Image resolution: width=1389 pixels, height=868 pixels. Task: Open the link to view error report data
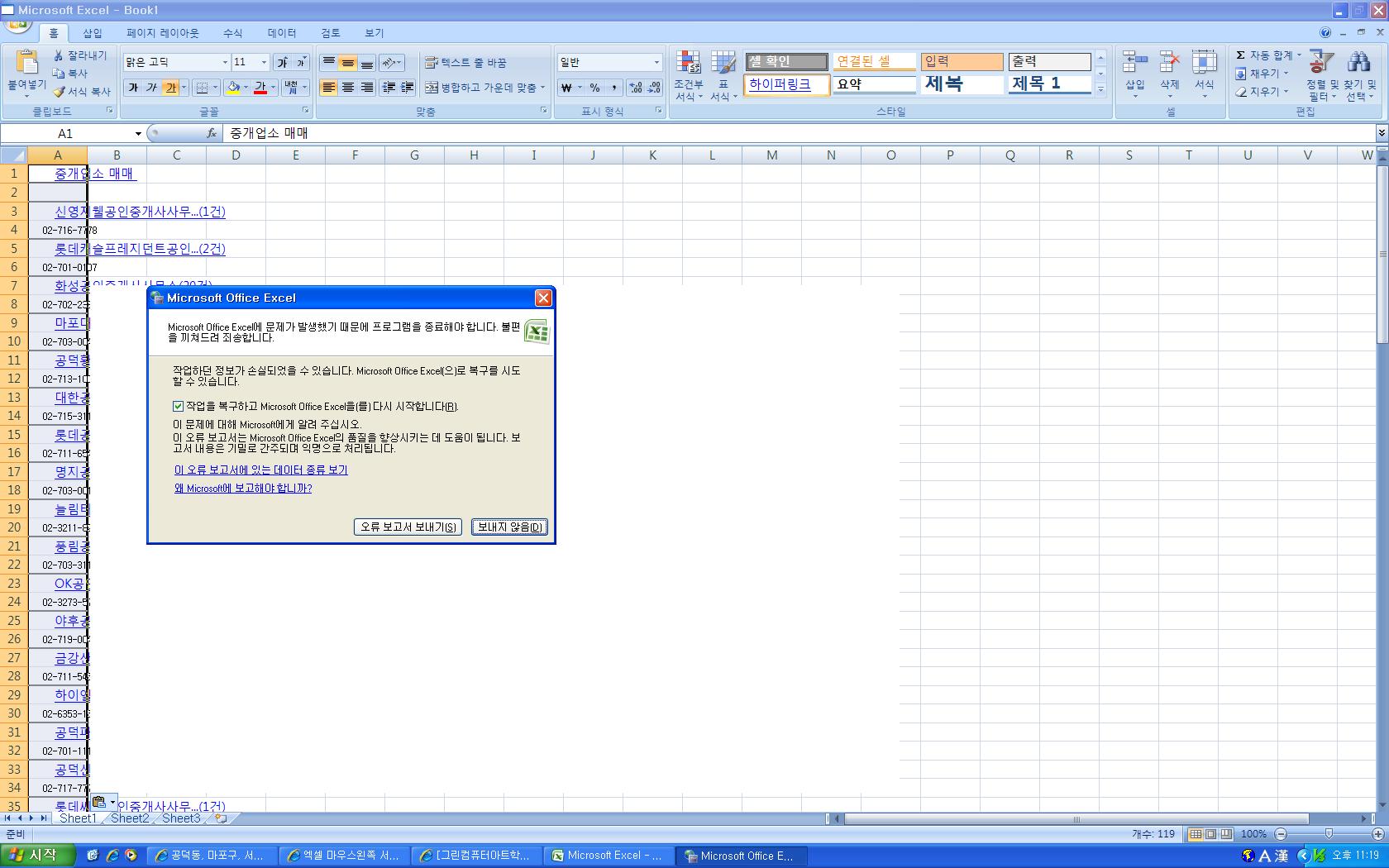[x=260, y=470]
